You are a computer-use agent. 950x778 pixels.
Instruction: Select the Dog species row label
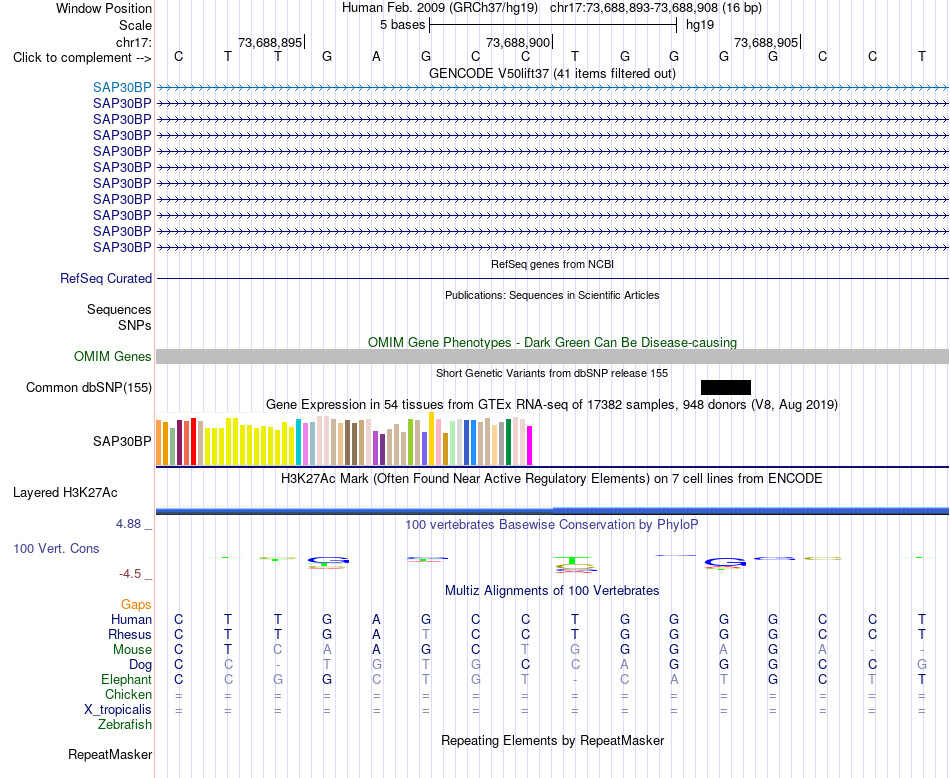pyautogui.click(x=140, y=665)
